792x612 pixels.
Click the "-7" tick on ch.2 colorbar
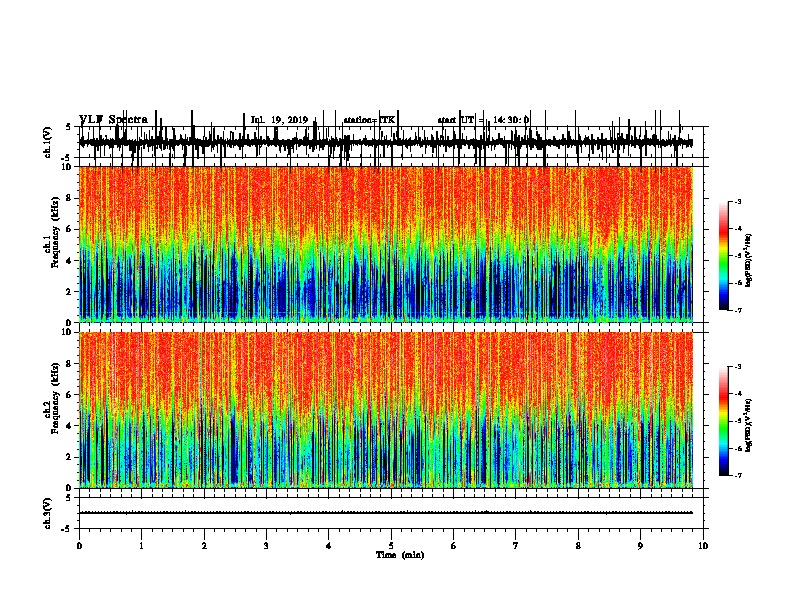[x=737, y=475]
